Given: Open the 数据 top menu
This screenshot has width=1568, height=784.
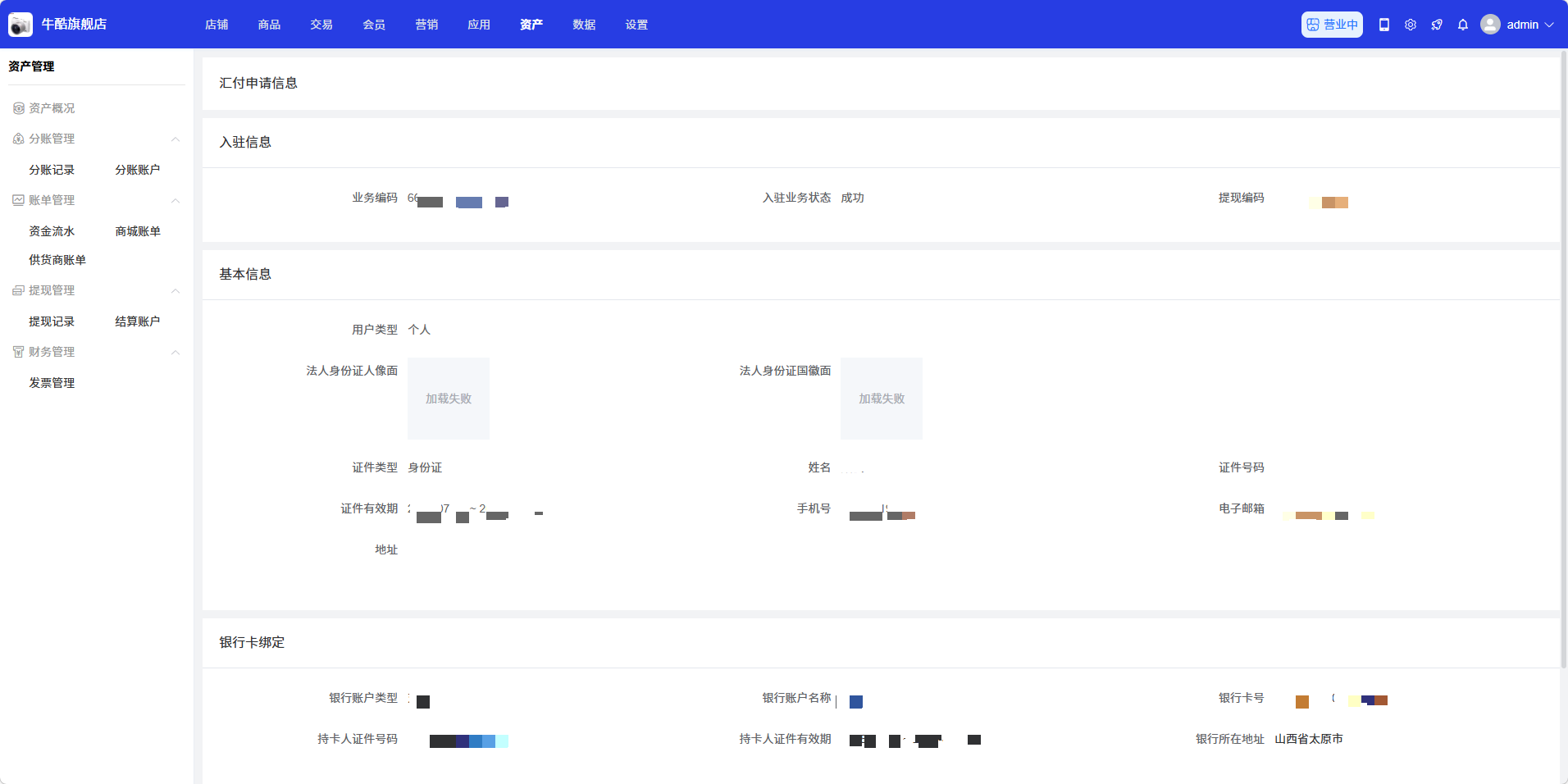Looking at the screenshot, I should [x=584, y=25].
